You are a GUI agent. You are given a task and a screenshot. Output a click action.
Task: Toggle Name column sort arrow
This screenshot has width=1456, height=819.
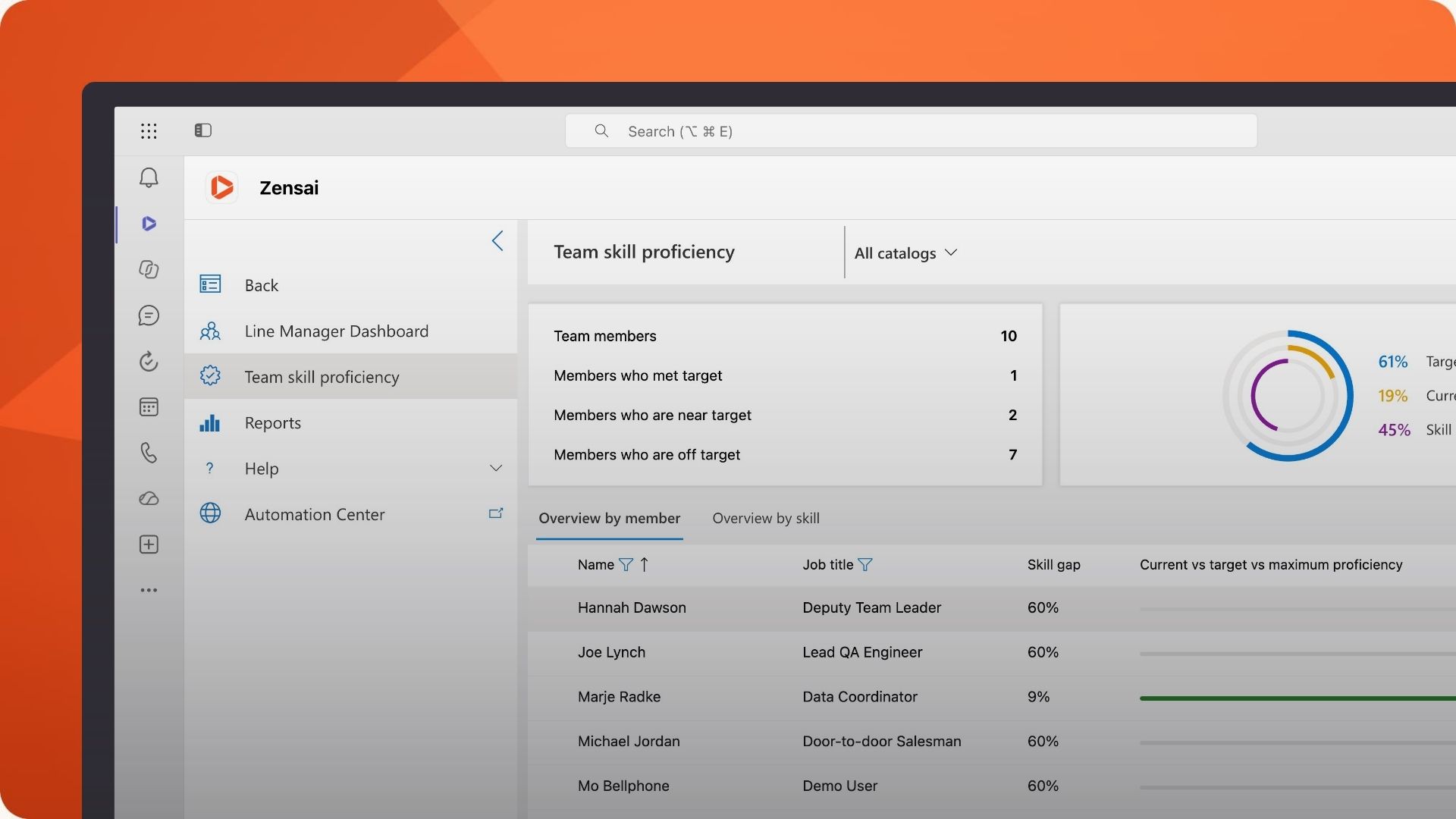(x=644, y=564)
